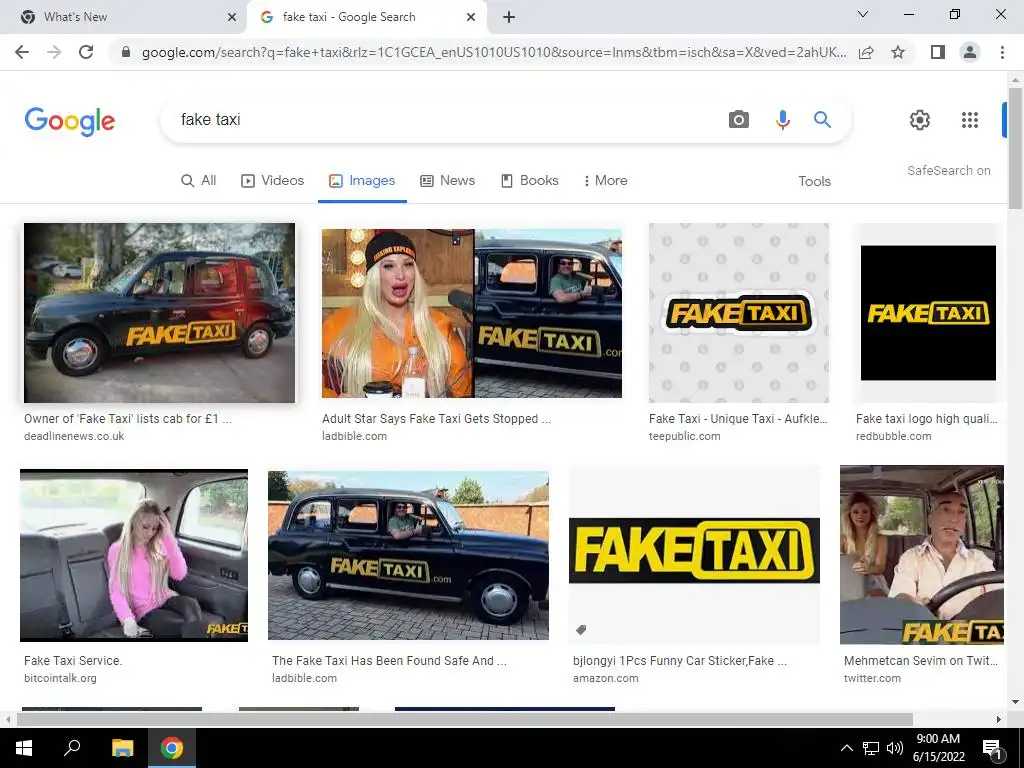Open the bitcointalk.org image result
The width and height of the screenshot is (1024, 768).
[134, 555]
